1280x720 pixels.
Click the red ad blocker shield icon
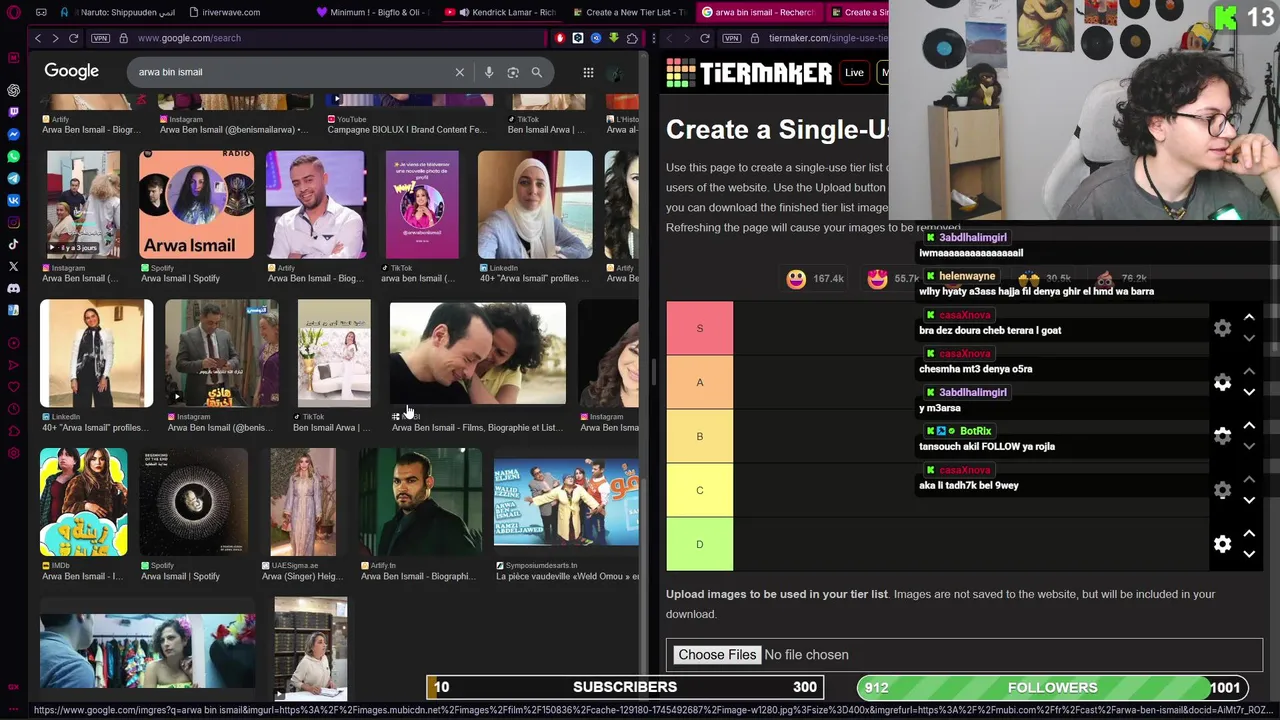(x=560, y=38)
